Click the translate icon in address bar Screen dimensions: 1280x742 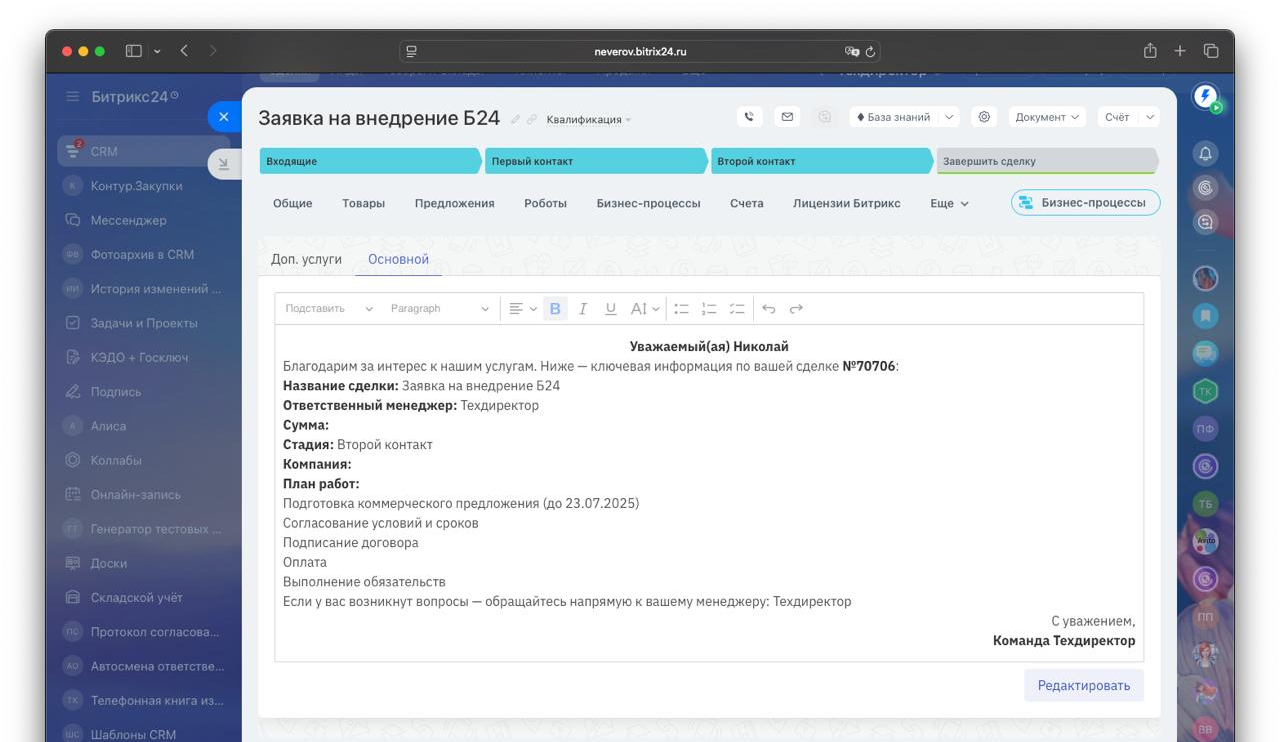852,52
